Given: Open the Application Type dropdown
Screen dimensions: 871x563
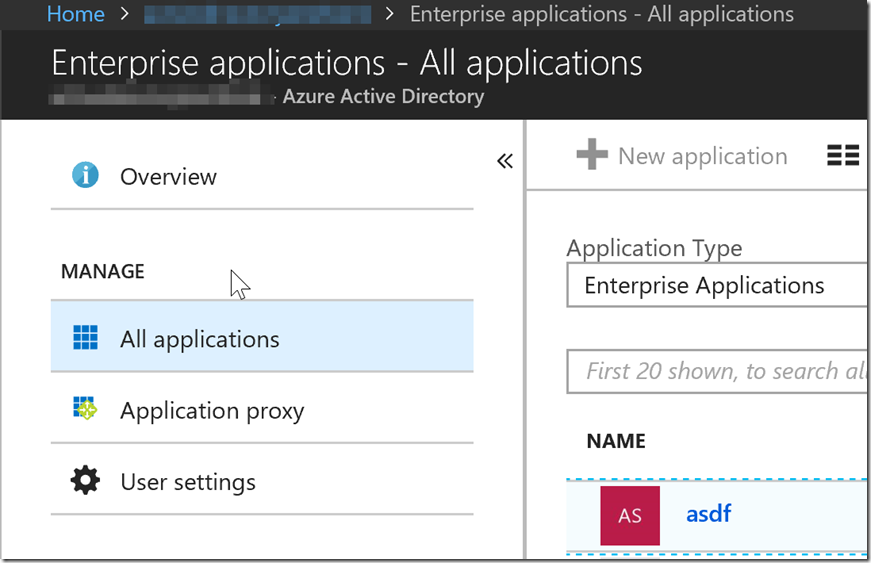Looking at the screenshot, I should (717, 285).
